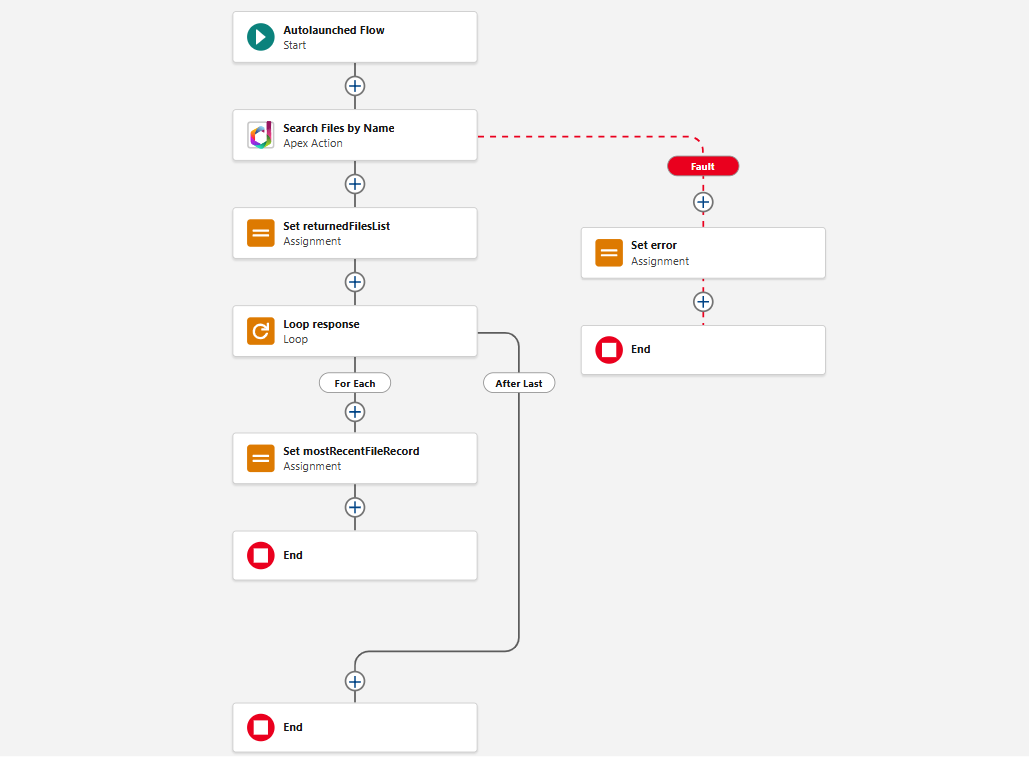This screenshot has height=757, width=1029.
Task: Select the For Each connector label
Action: click(x=355, y=383)
